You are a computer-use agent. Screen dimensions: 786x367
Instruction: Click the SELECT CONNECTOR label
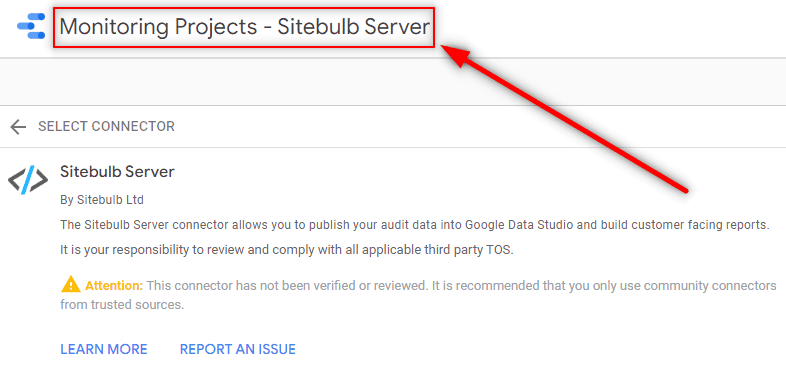106,126
